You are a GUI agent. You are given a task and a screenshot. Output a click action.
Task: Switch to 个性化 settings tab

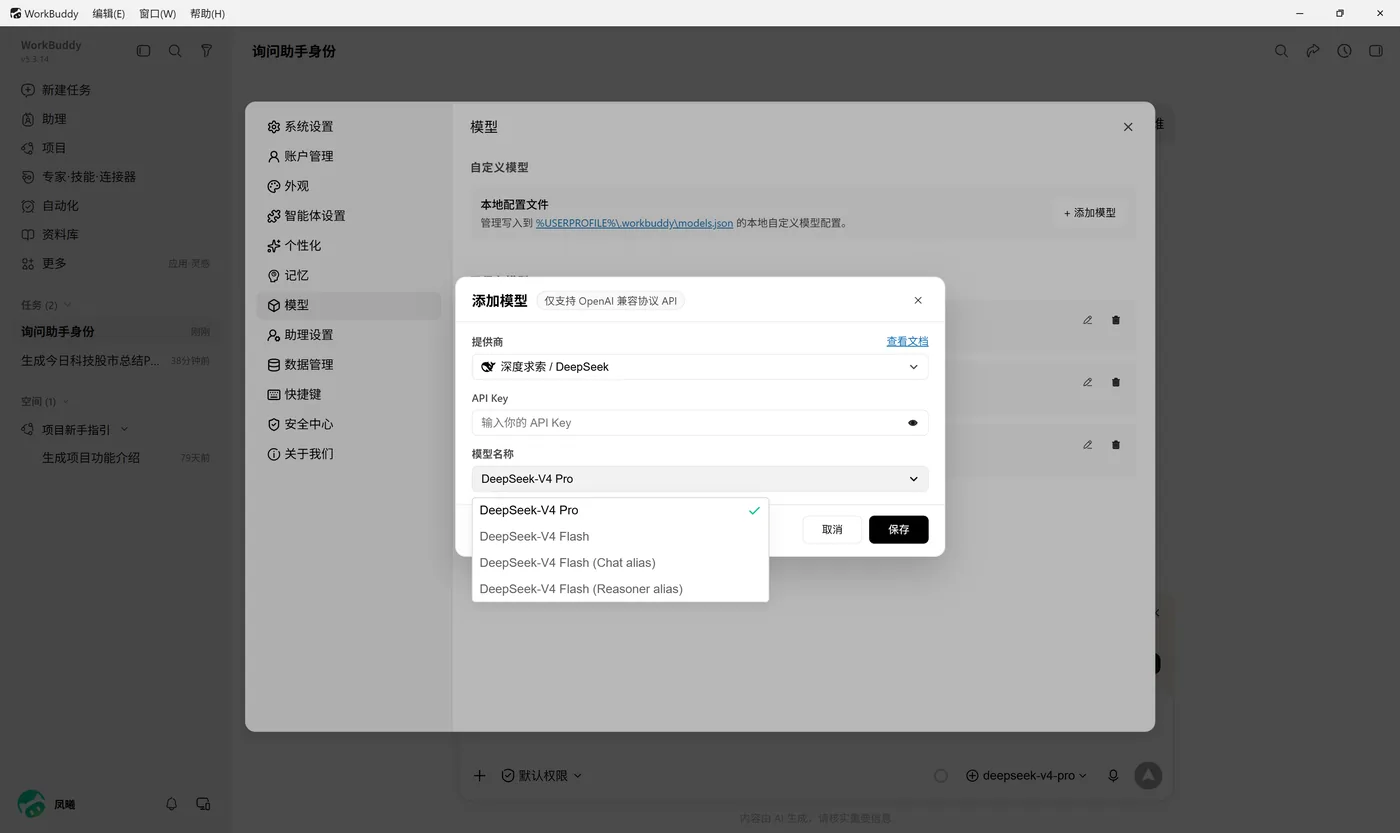coord(349,246)
